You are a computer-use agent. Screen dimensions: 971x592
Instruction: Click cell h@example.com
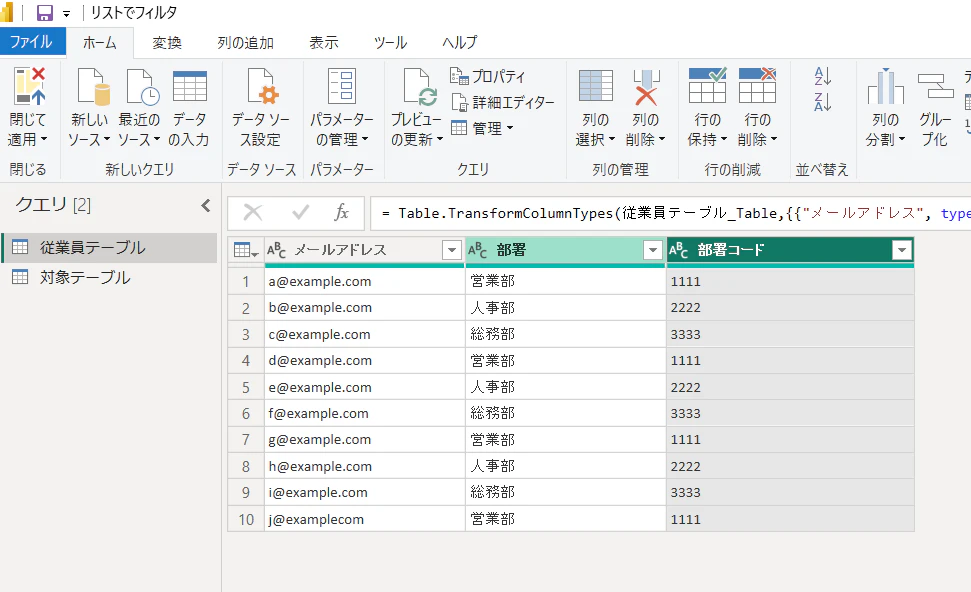point(365,466)
